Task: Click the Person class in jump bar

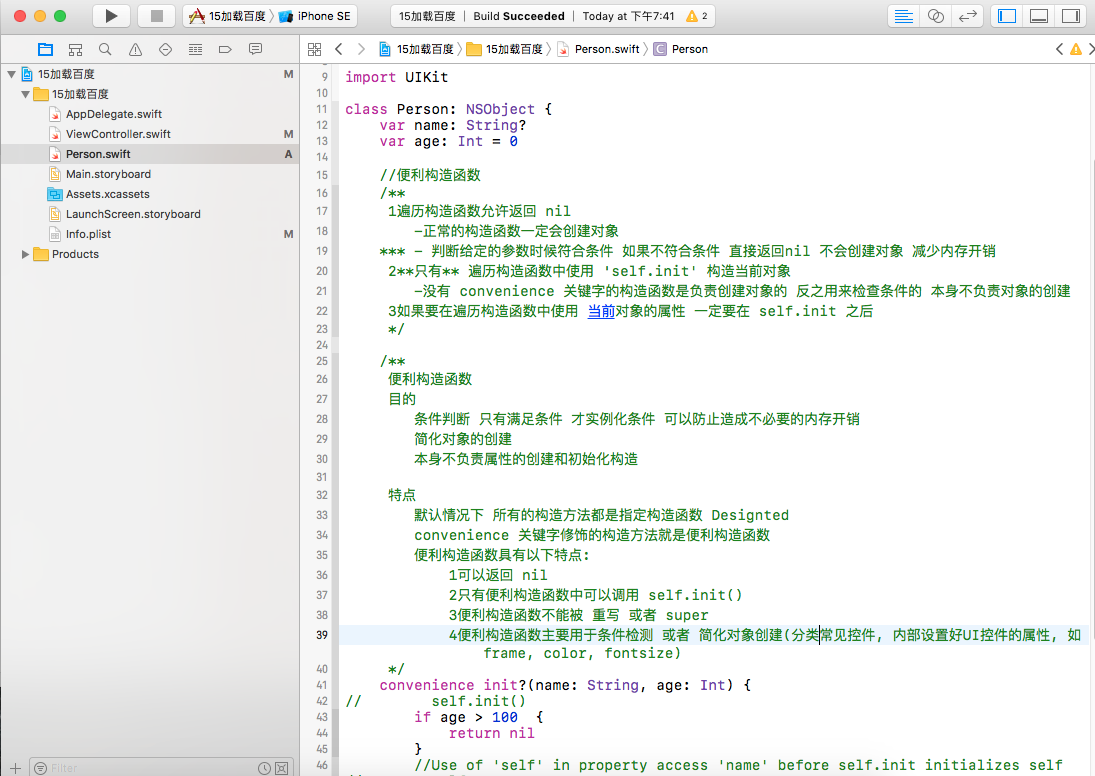Action: click(x=681, y=49)
